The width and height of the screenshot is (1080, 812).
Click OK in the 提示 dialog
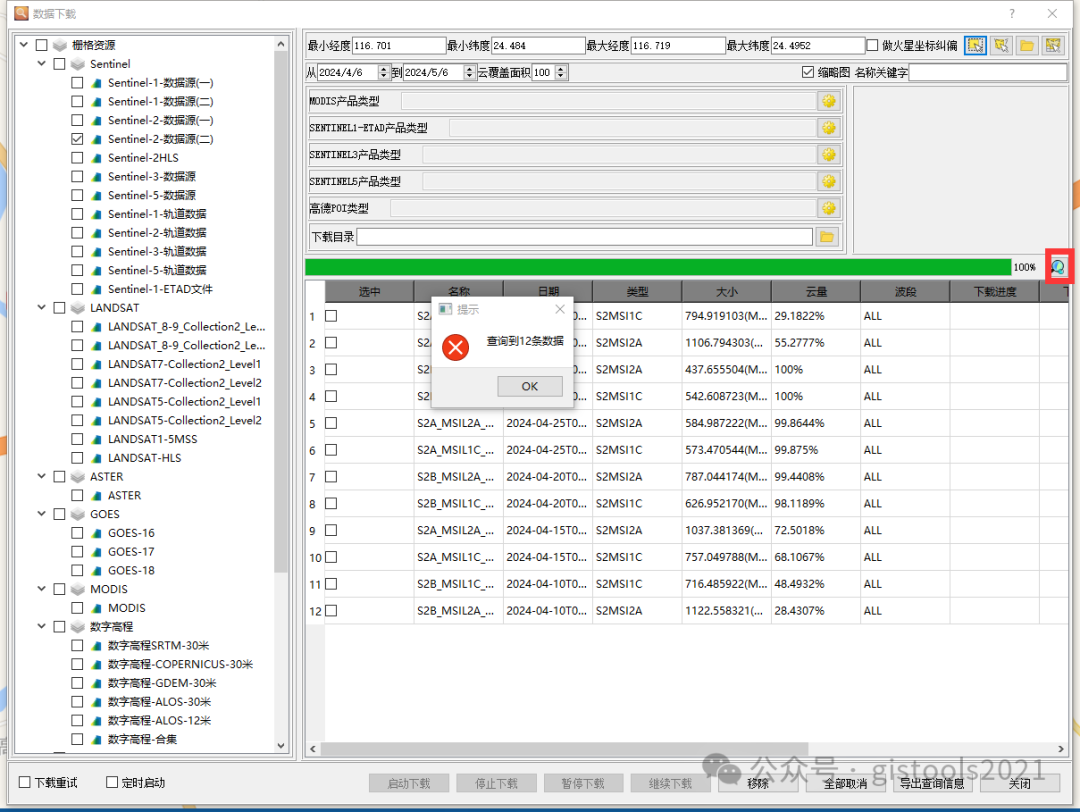530,386
